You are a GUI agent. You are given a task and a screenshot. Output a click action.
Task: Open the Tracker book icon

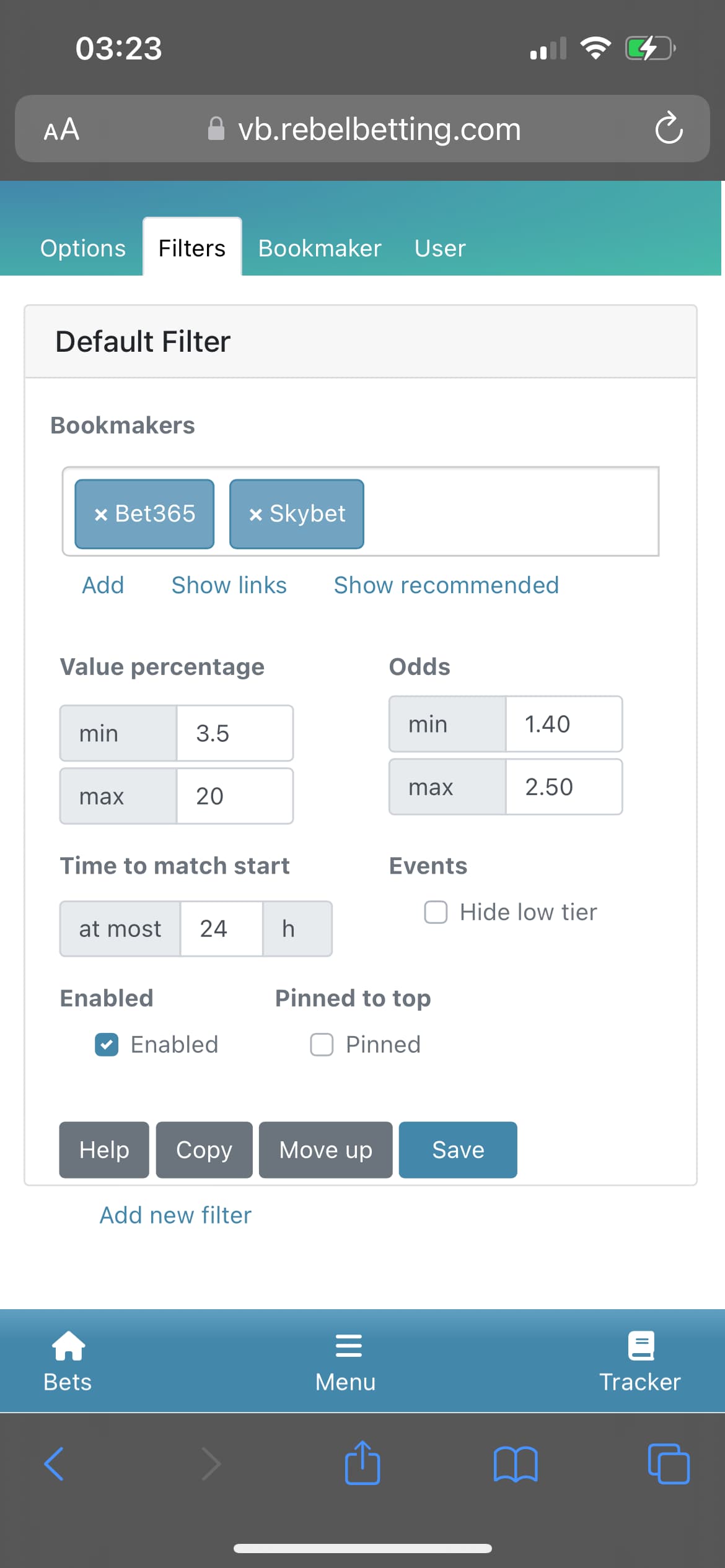pos(641,1345)
